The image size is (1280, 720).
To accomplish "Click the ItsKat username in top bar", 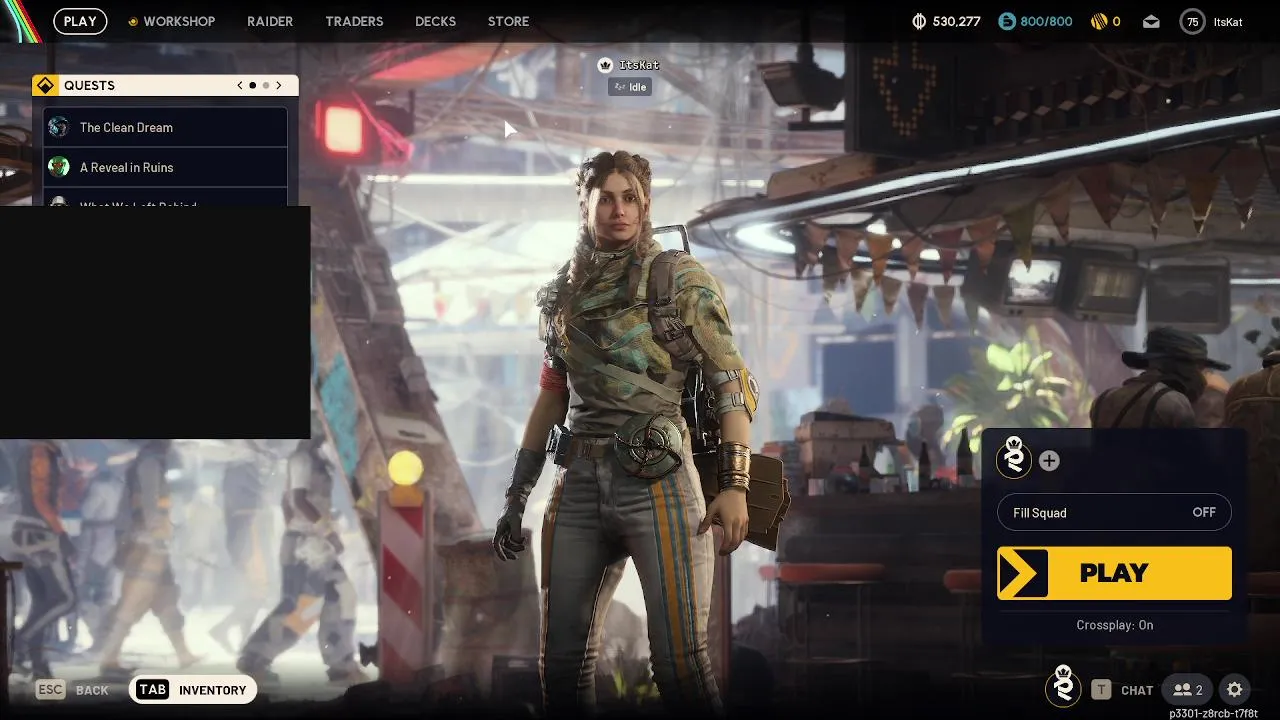I will [1228, 21].
